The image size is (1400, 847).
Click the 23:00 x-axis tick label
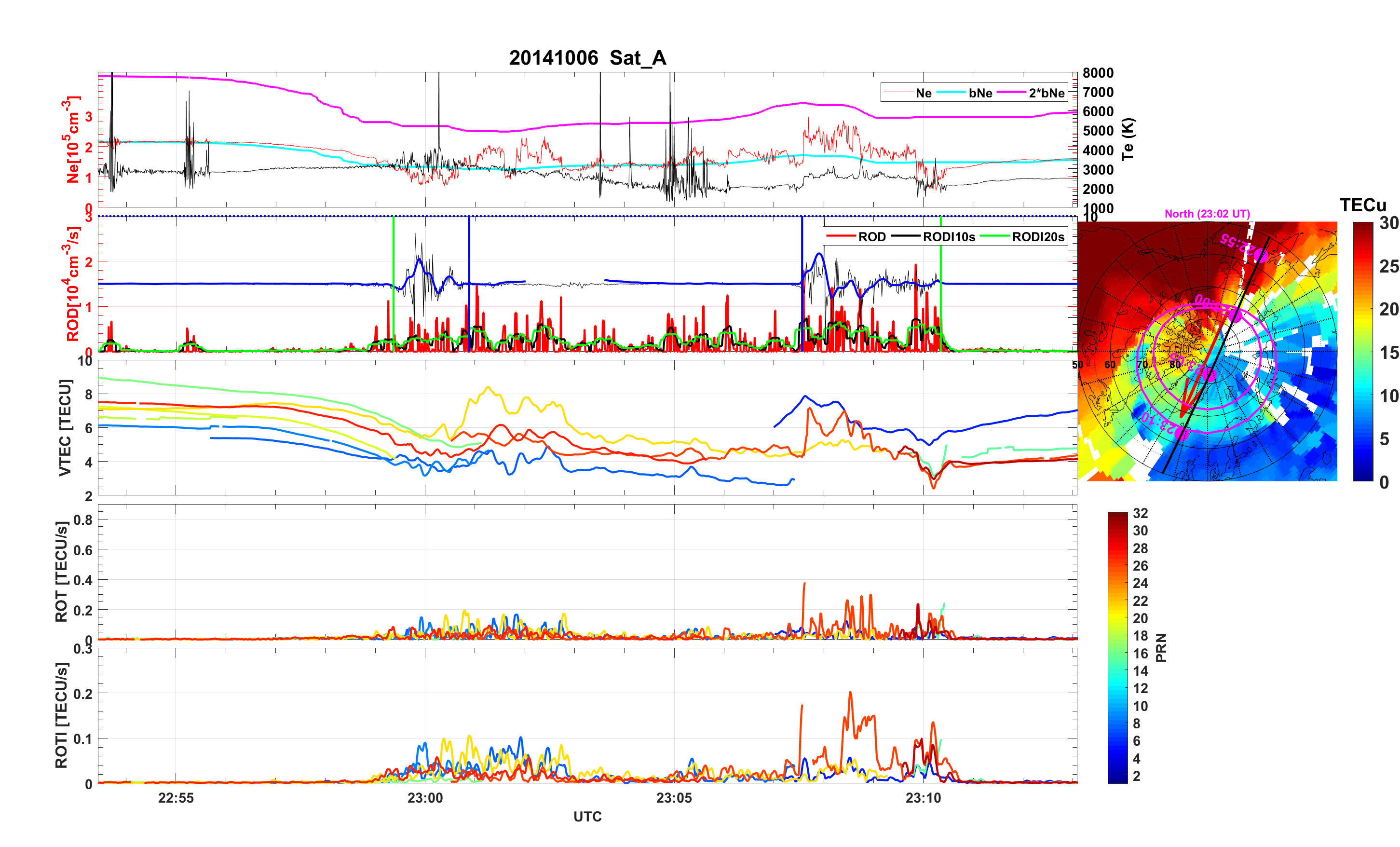(x=424, y=797)
